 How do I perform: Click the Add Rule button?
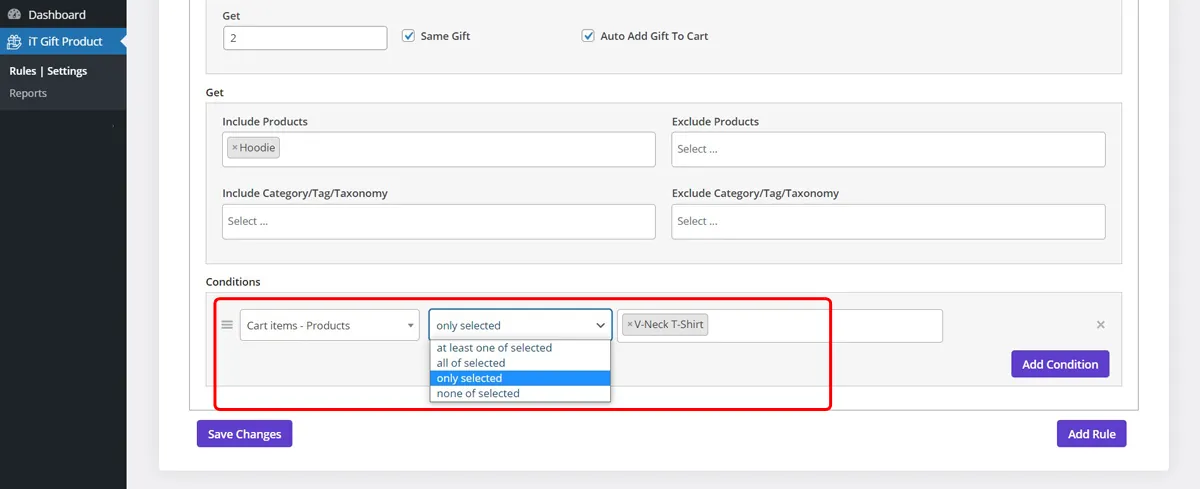click(x=1091, y=434)
